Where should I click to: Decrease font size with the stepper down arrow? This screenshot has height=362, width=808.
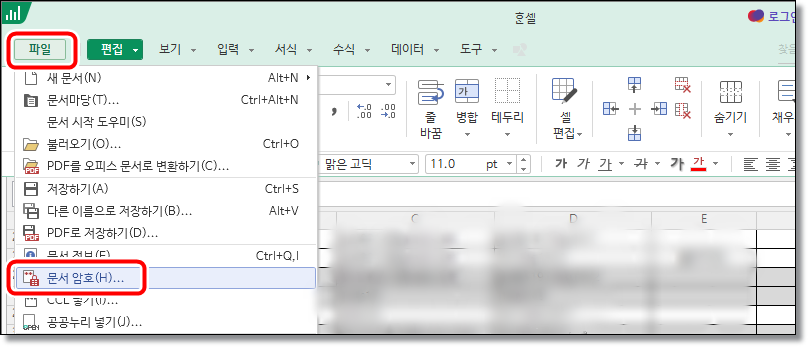point(524,169)
